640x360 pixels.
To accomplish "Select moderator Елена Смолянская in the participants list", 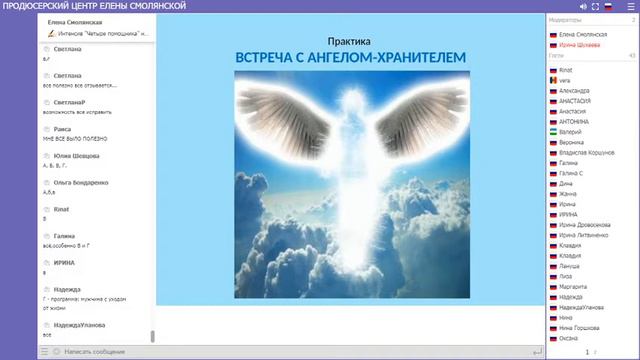I will pyautogui.click(x=583, y=35).
